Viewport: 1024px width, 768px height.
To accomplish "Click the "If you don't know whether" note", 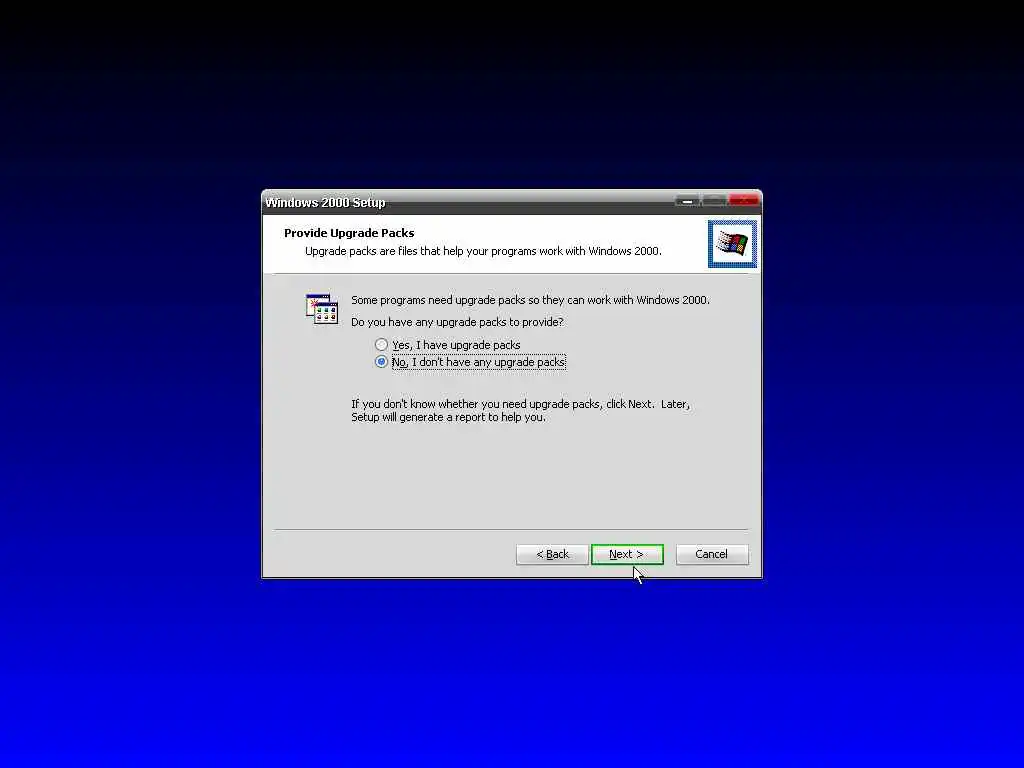I will click(x=520, y=410).
